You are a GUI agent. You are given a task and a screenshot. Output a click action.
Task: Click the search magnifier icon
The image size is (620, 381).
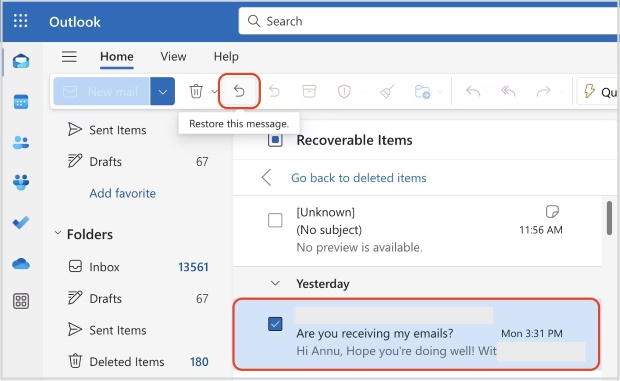pyautogui.click(x=254, y=21)
